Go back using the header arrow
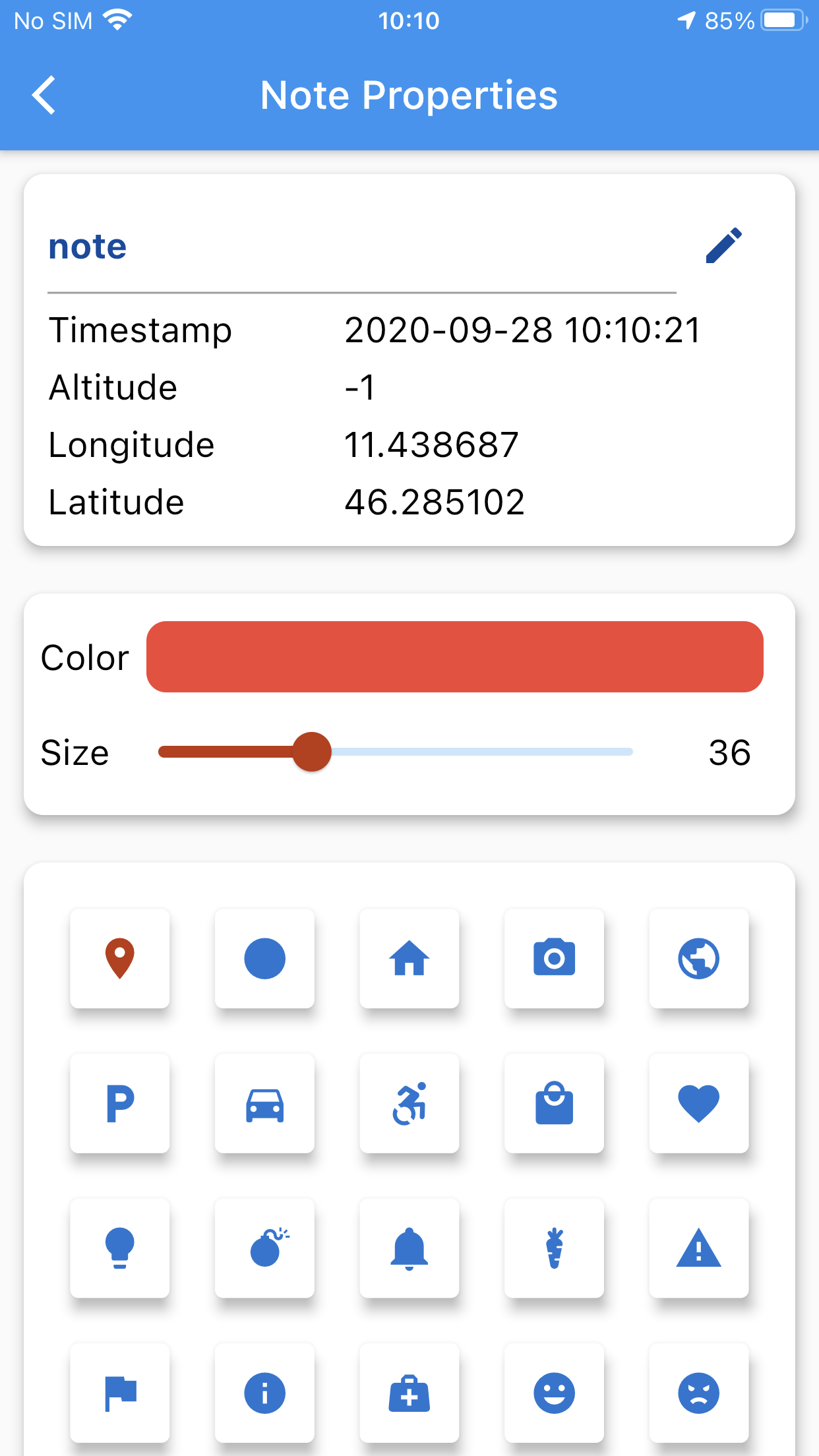 44,95
